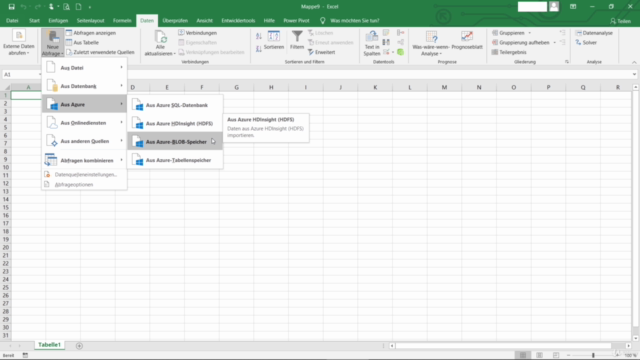Click the Redo icon
This screenshot has width=640, height=360.
pyautogui.click(x=38, y=7)
